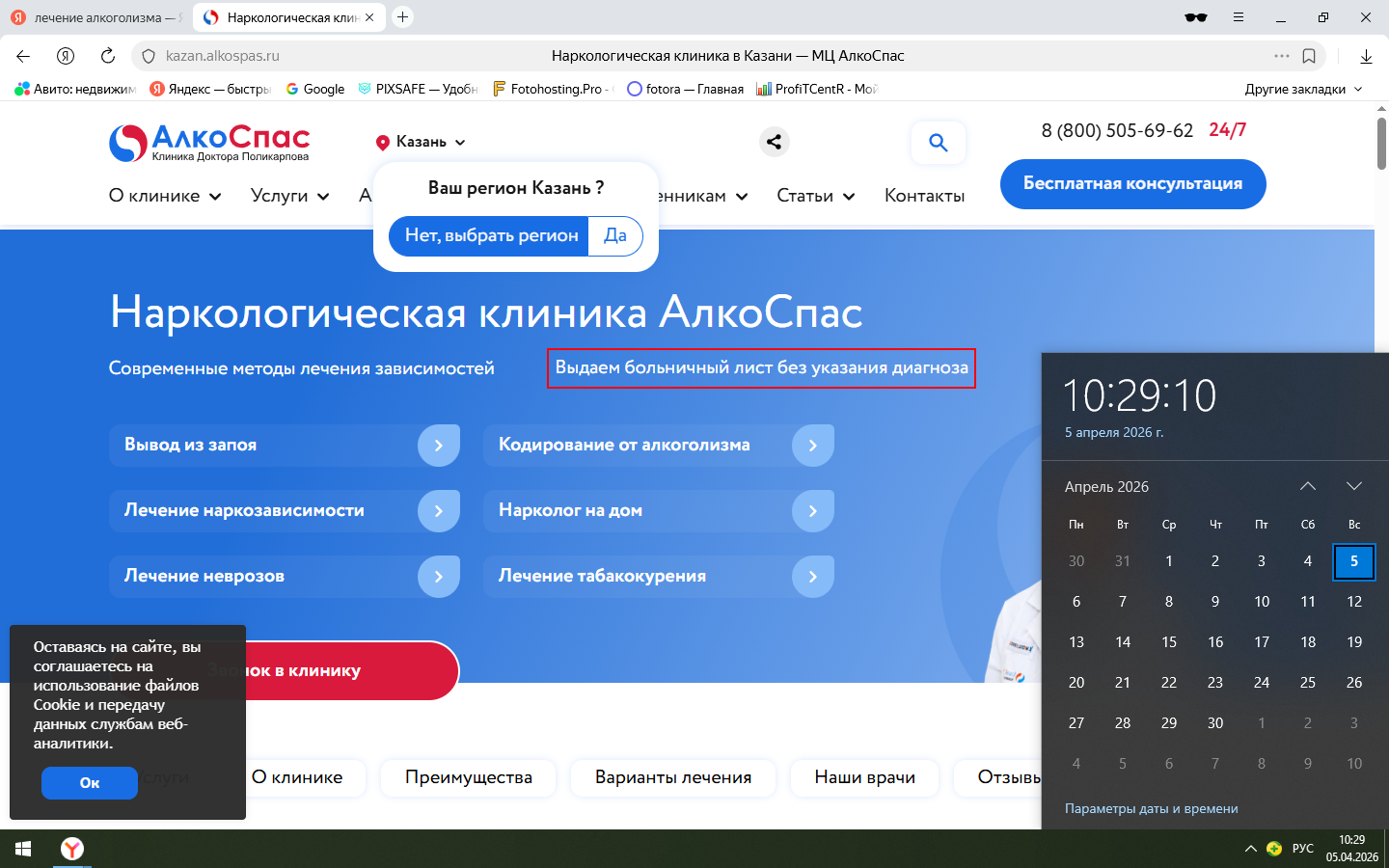Click the Апрель 2026 calendar header
This screenshot has width=1389, height=868.
click(1106, 487)
